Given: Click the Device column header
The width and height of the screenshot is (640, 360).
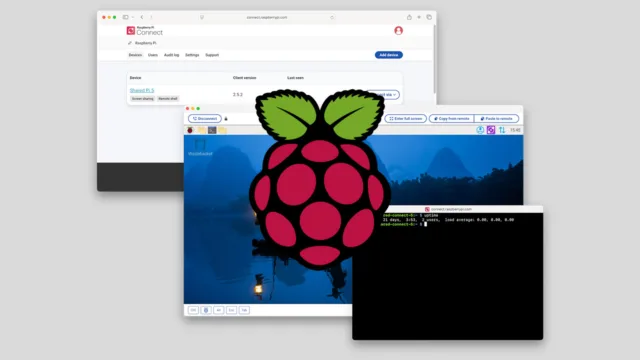Looking at the screenshot, I should pyautogui.click(x=135, y=78).
